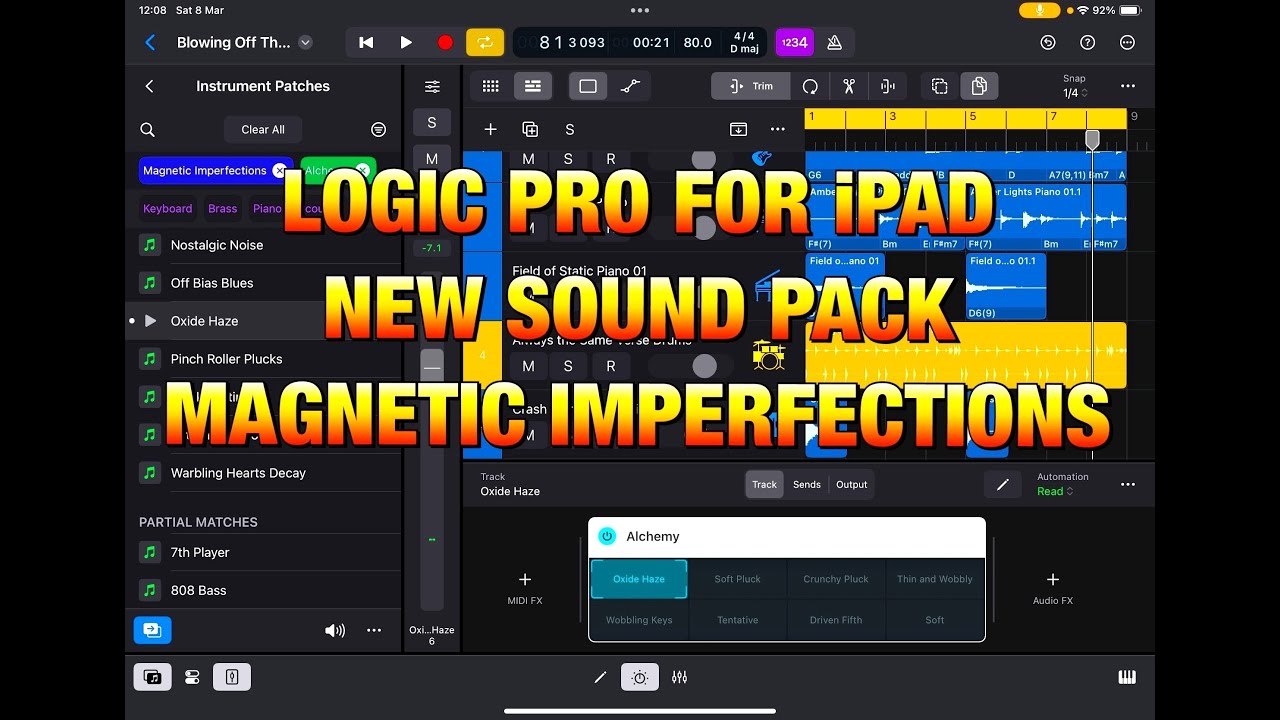This screenshot has width=1280, height=720.
Task: Duplicate track with the plus-square icon
Action: (x=531, y=129)
